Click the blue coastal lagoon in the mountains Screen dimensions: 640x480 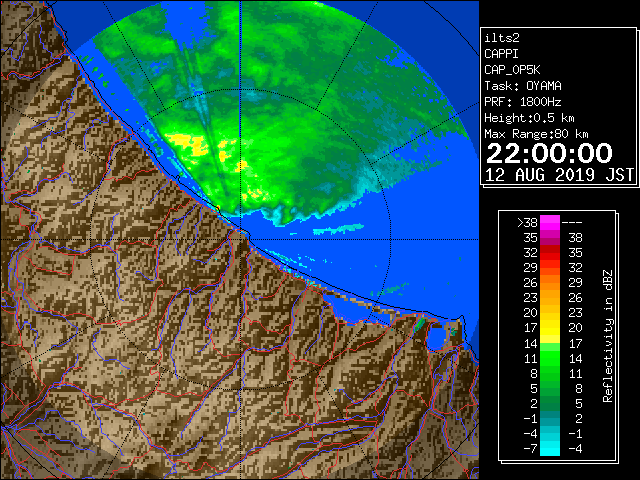[x=436, y=339]
